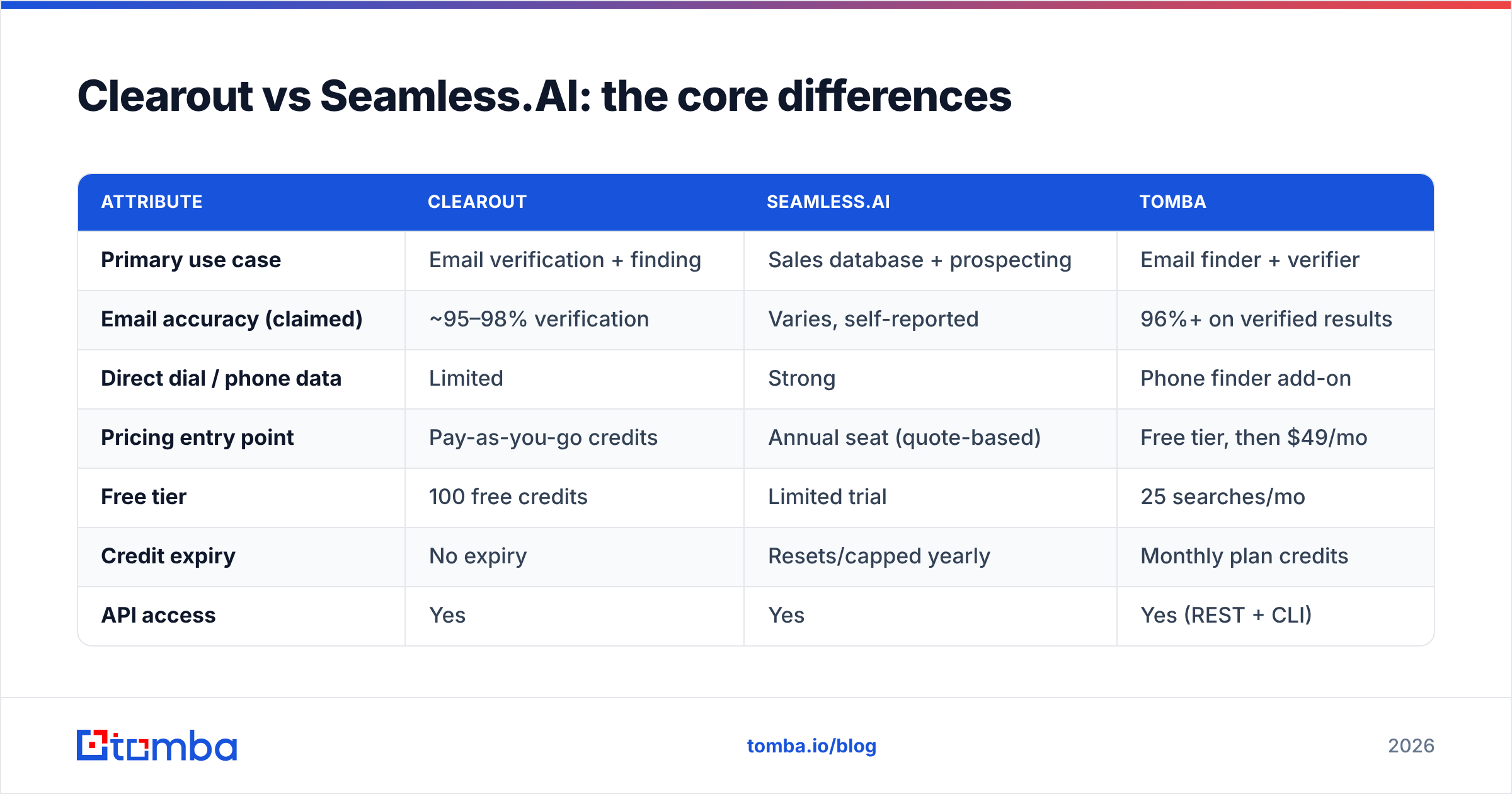
Task: Click the 'Yes (REST + CLI)' cell
Action: coord(1226,615)
